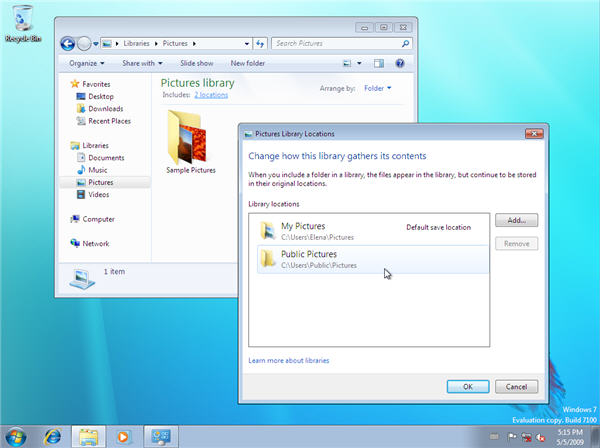Viewport: 600px width, 448px height.
Task: Launch Windows Media Player from the taskbar
Action: [x=123, y=436]
